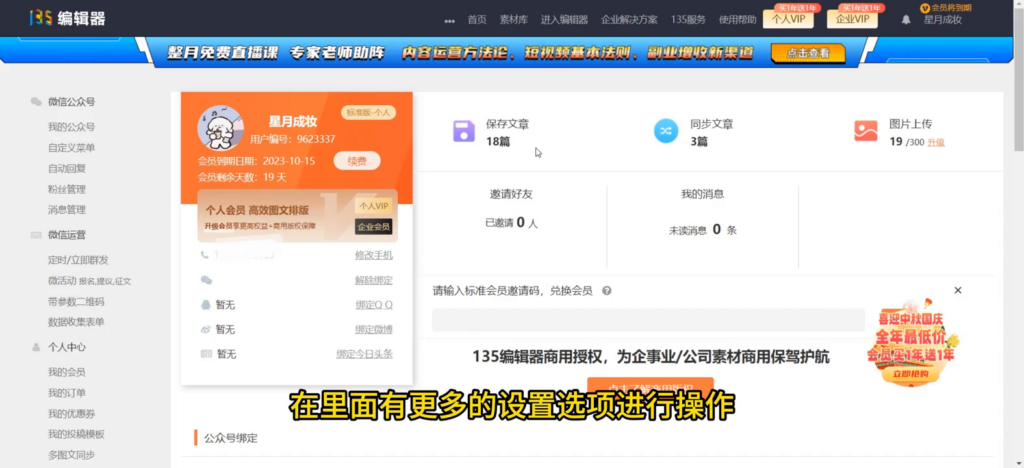Open the 星月成妆 account menu in the header
The width and height of the screenshot is (1024, 468).
[x=942, y=20]
